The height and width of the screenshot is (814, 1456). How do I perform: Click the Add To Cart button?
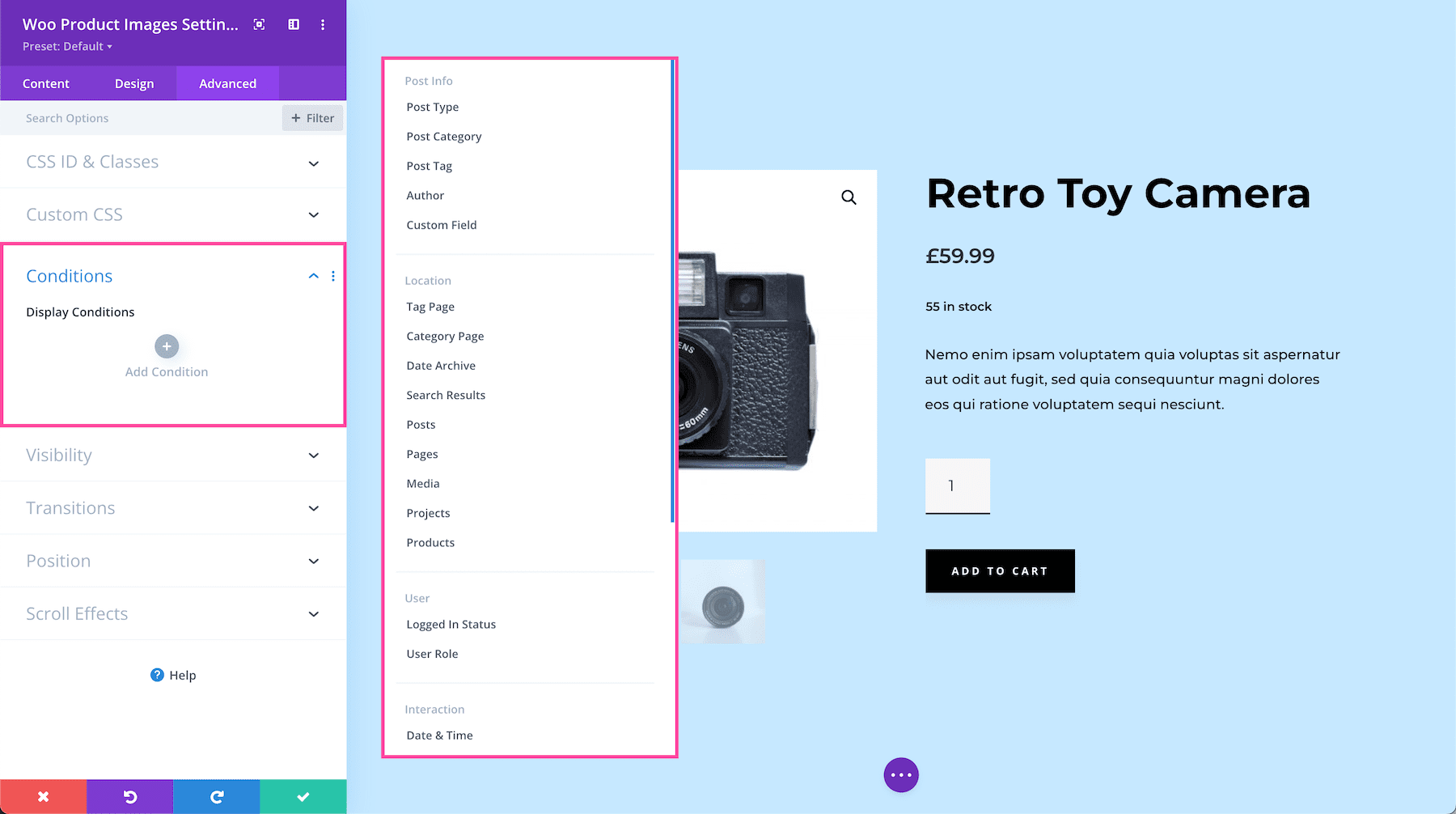[x=1000, y=570]
